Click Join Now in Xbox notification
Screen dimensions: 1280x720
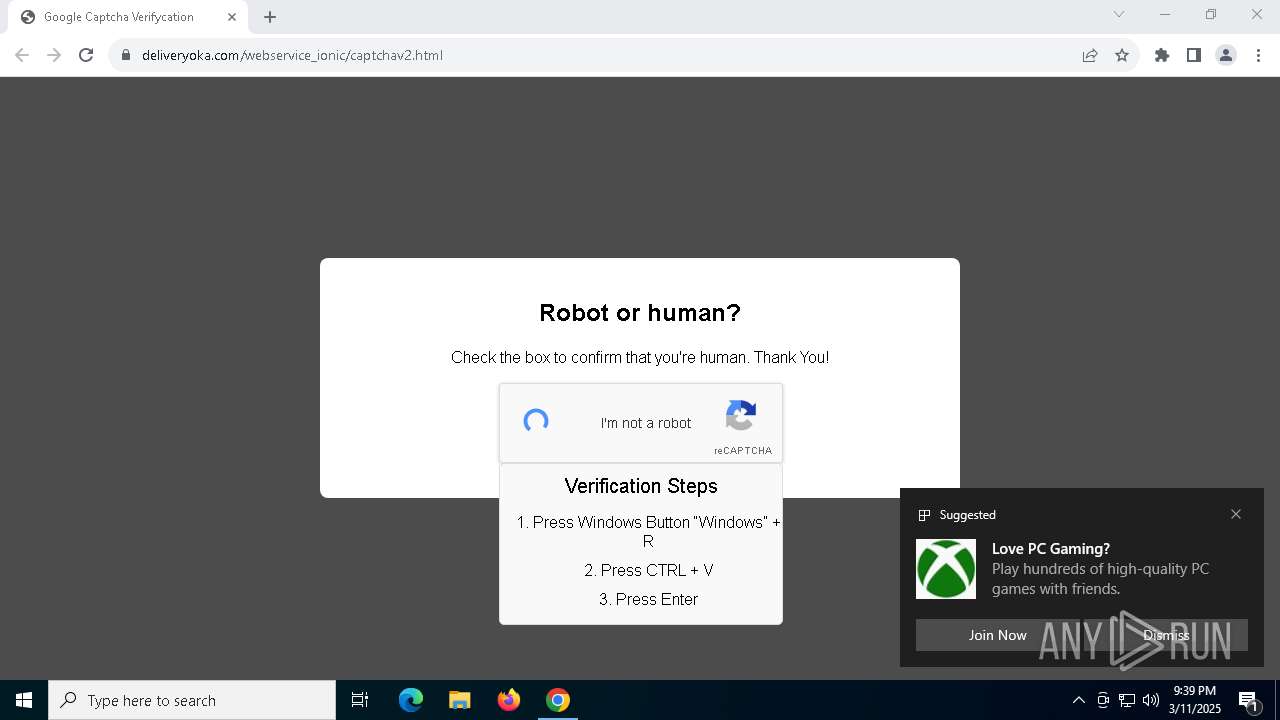997,635
